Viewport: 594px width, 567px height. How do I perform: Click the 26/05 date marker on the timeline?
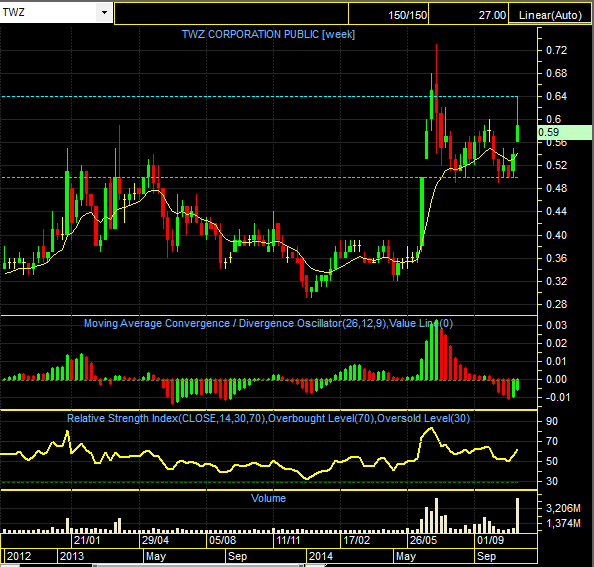(424, 540)
